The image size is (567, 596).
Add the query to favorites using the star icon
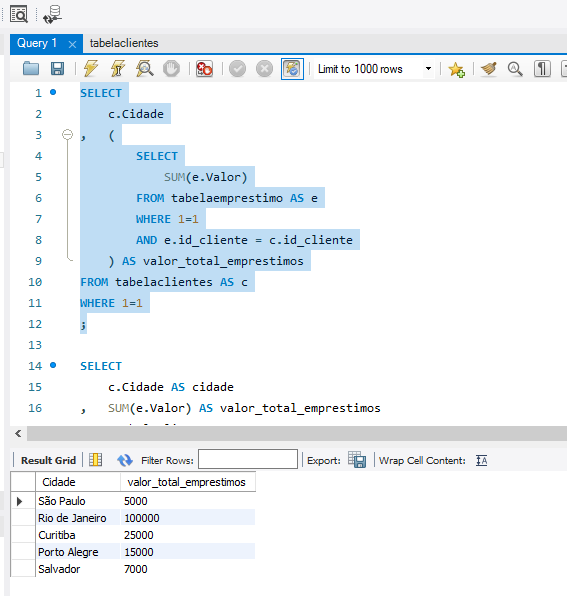(x=456, y=70)
